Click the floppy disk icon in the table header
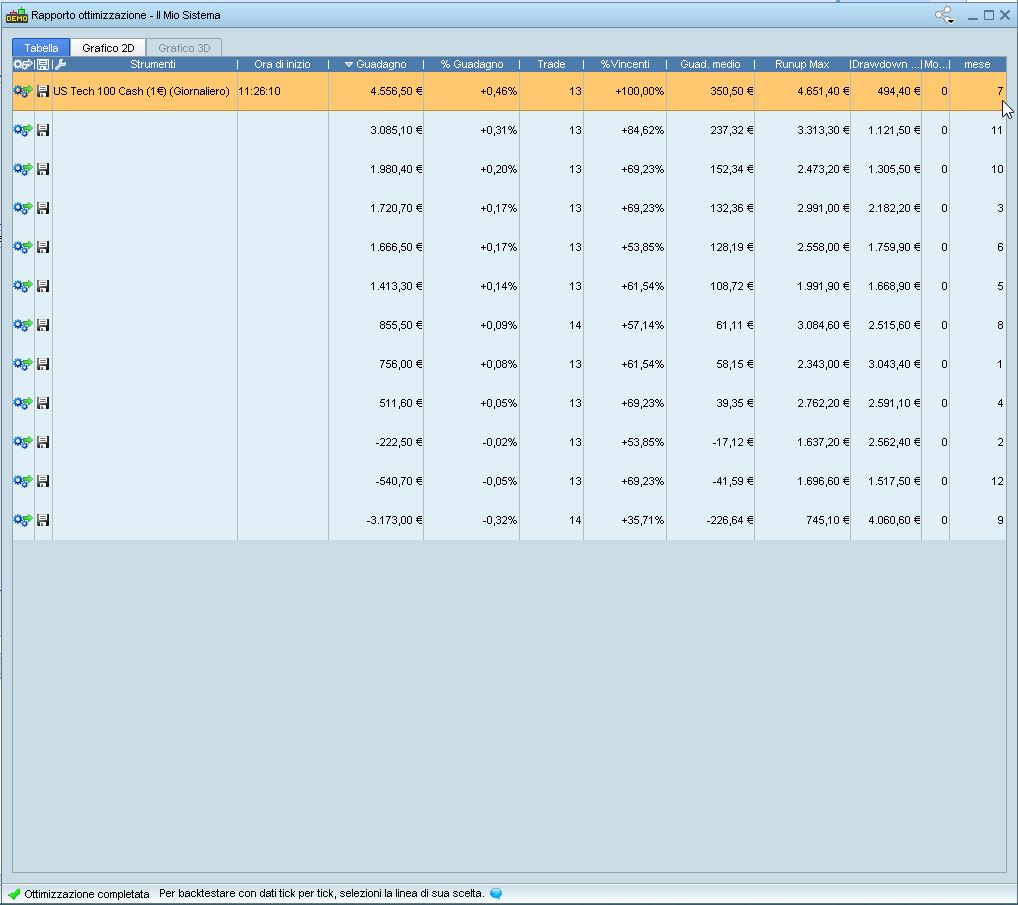The width and height of the screenshot is (1018, 905). (43, 64)
